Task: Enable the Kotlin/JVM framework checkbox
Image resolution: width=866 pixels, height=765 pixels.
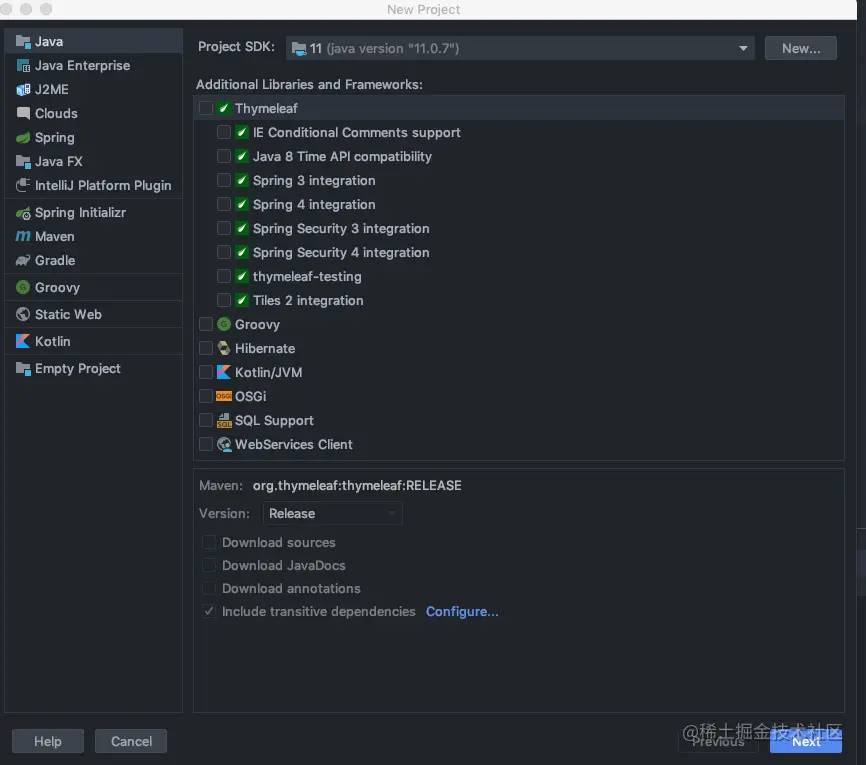Action: click(x=206, y=372)
